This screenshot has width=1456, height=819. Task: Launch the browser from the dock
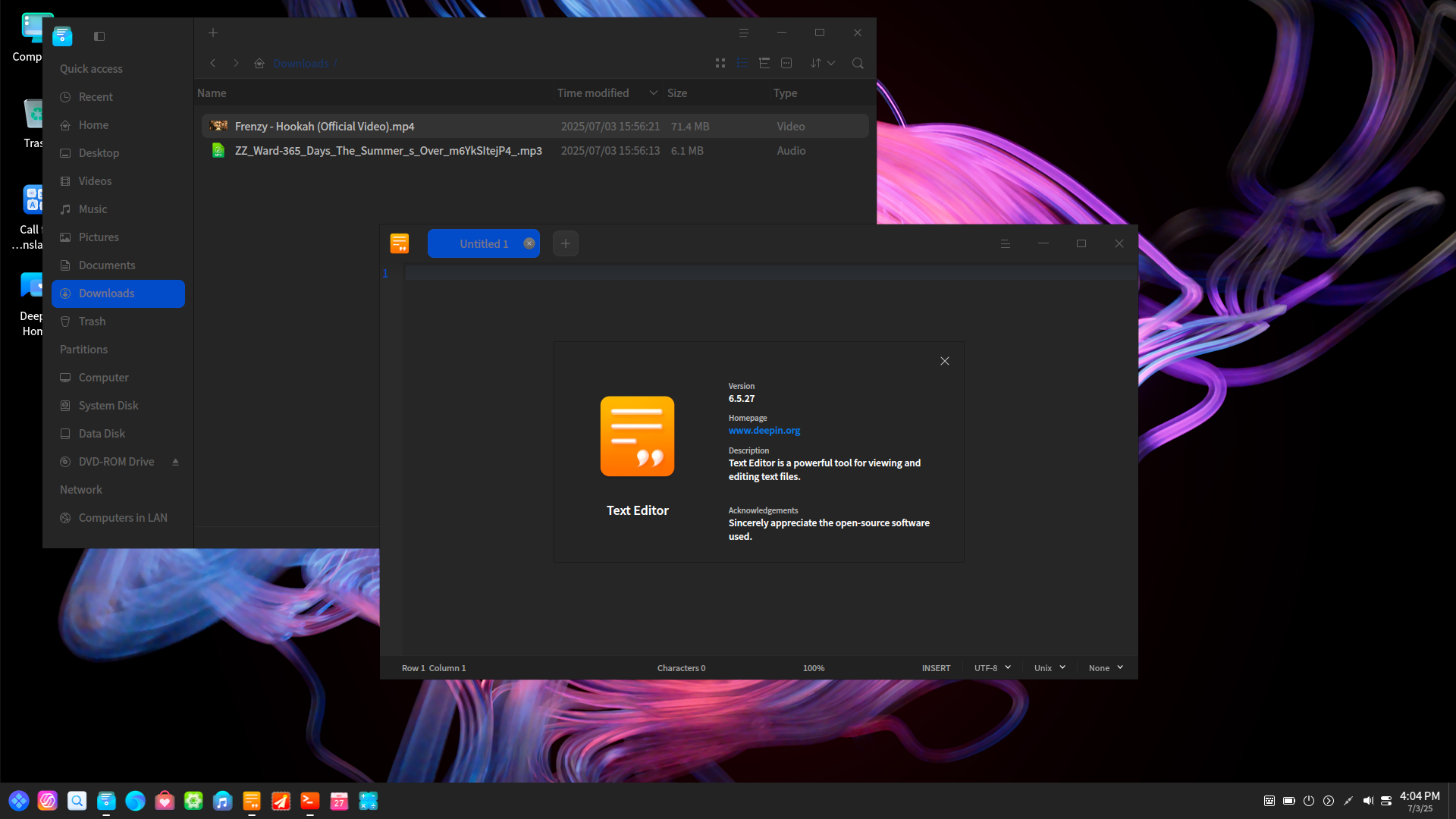(x=135, y=801)
